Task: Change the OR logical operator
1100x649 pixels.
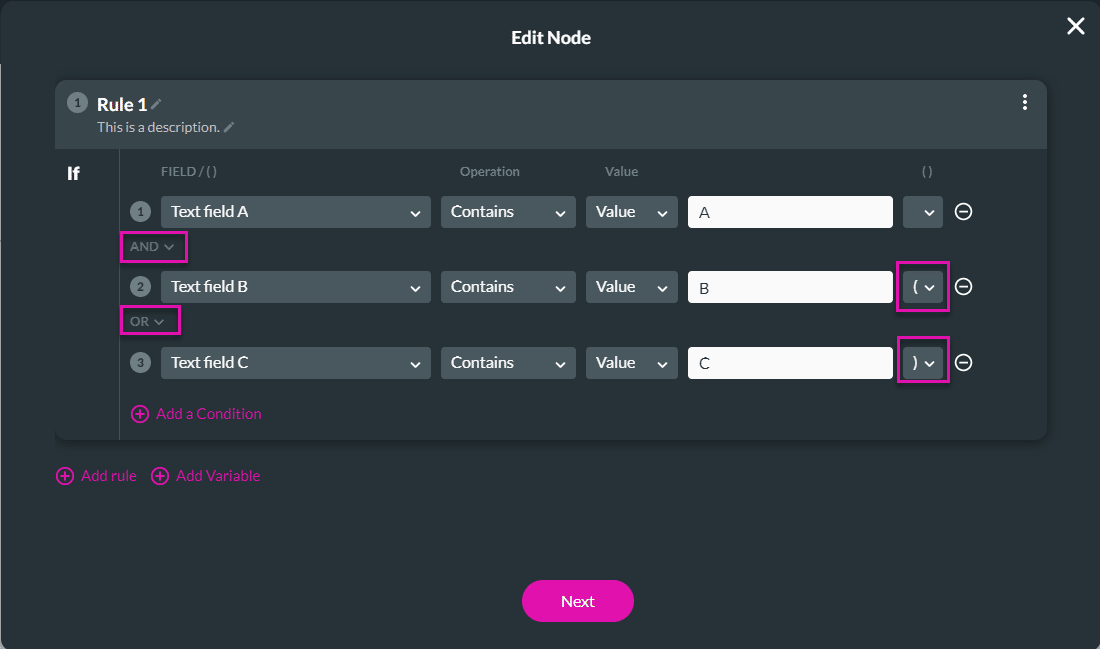Action: [148, 321]
